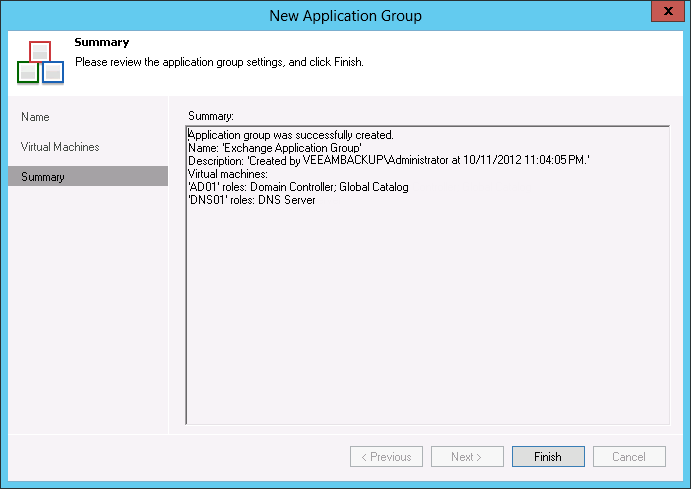Click the 'Please review' instruction text
This screenshot has width=691, height=489.
pyautogui.click(x=219, y=62)
